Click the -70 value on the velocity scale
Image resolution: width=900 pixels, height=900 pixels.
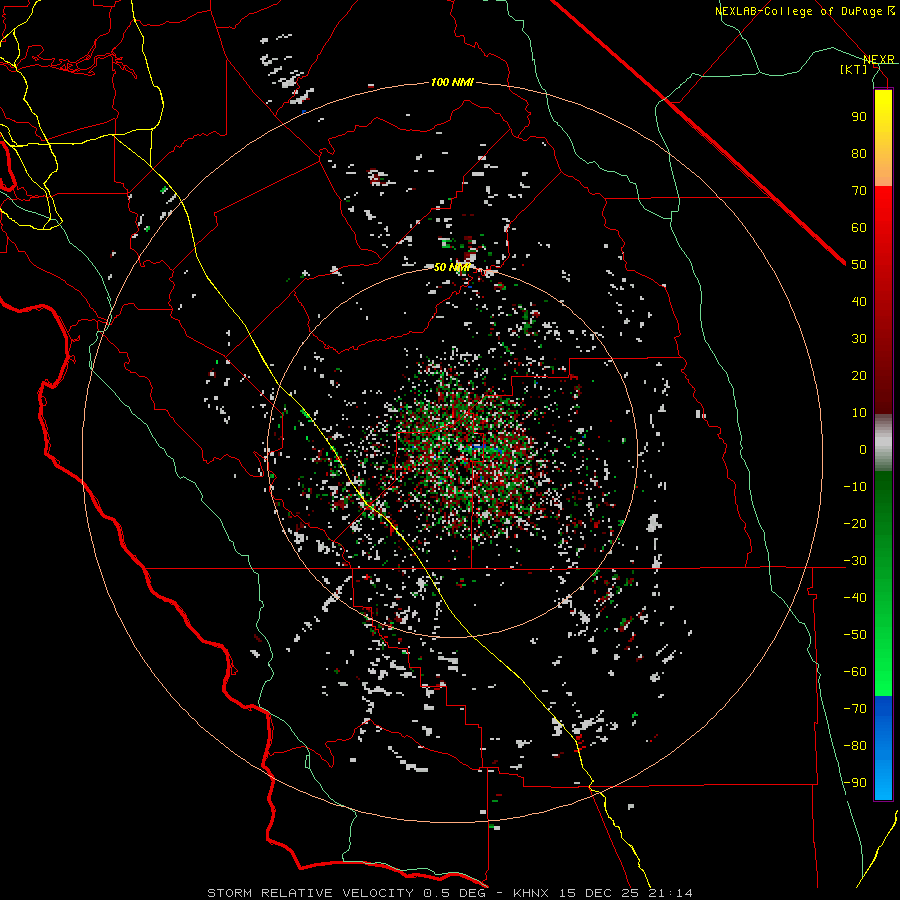pyautogui.click(x=855, y=709)
